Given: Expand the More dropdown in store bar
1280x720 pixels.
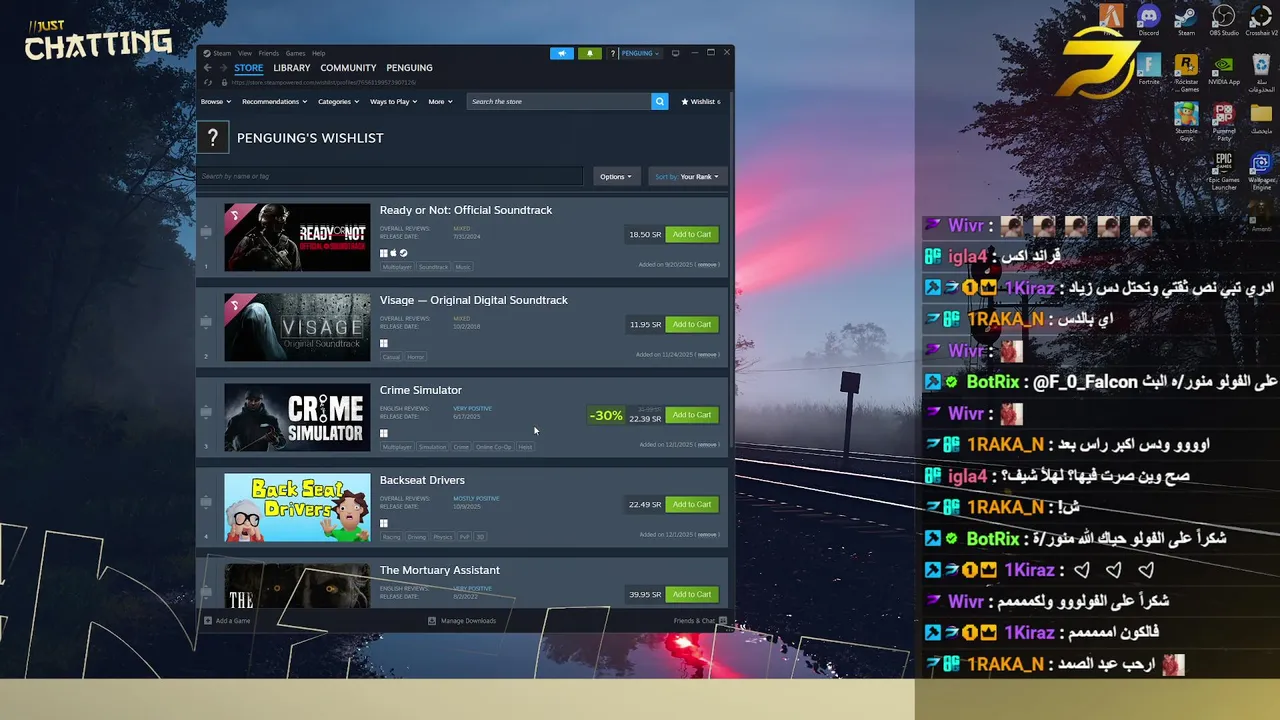Looking at the screenshot, I should click(440, 101).
